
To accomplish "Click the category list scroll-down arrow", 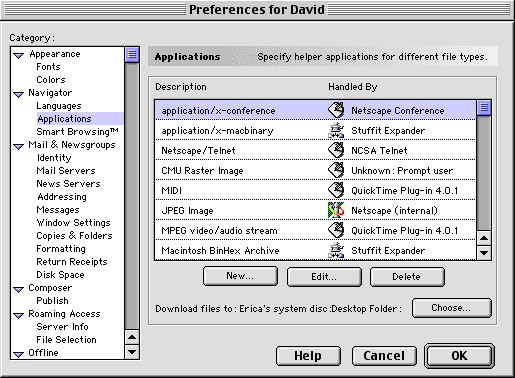I will click(x=132, y=352).
